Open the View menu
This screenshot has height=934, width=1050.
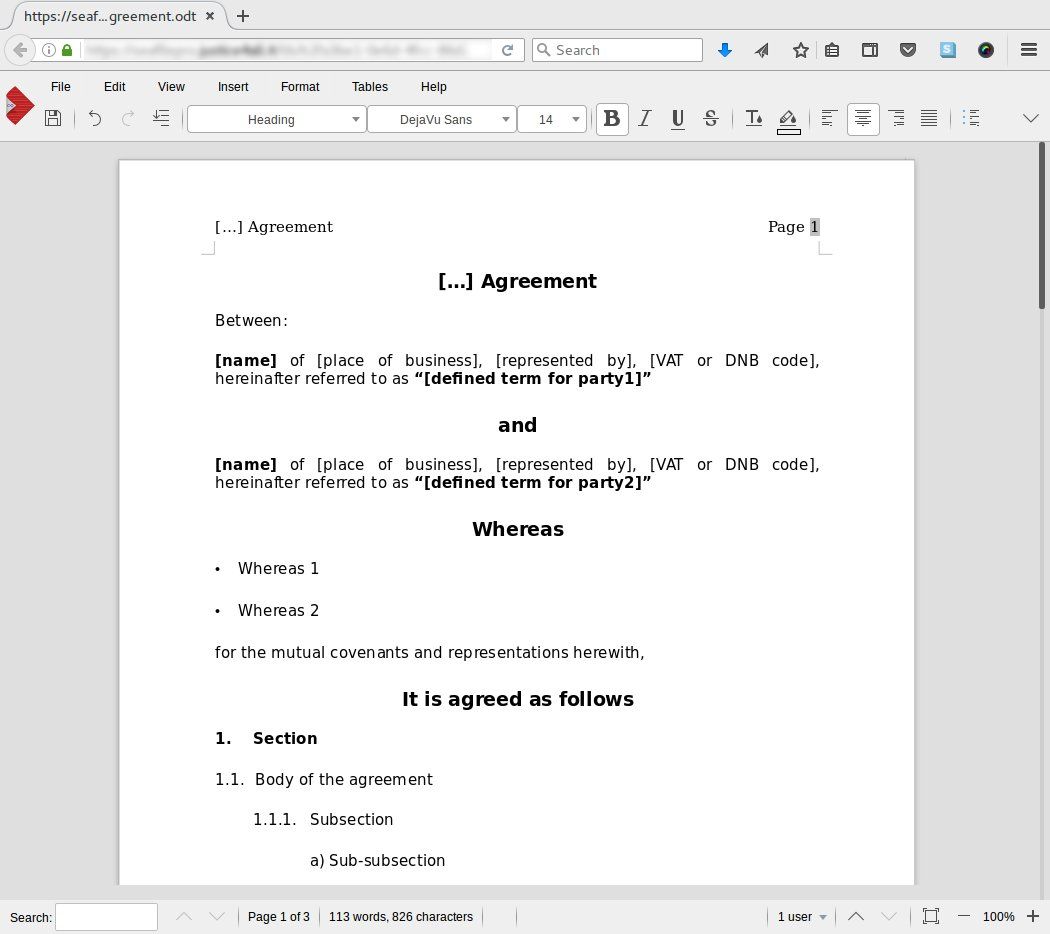coord(171,87)
